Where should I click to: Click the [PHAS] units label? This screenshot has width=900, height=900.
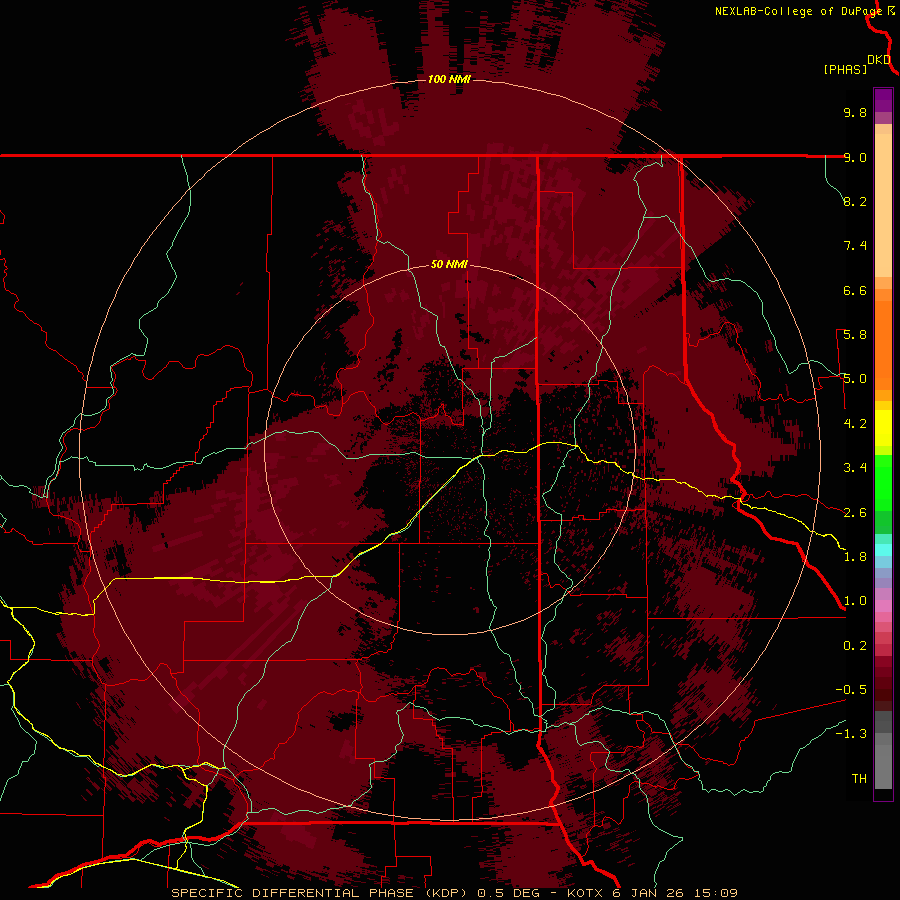pyautogui.click(x=845, y=70)
